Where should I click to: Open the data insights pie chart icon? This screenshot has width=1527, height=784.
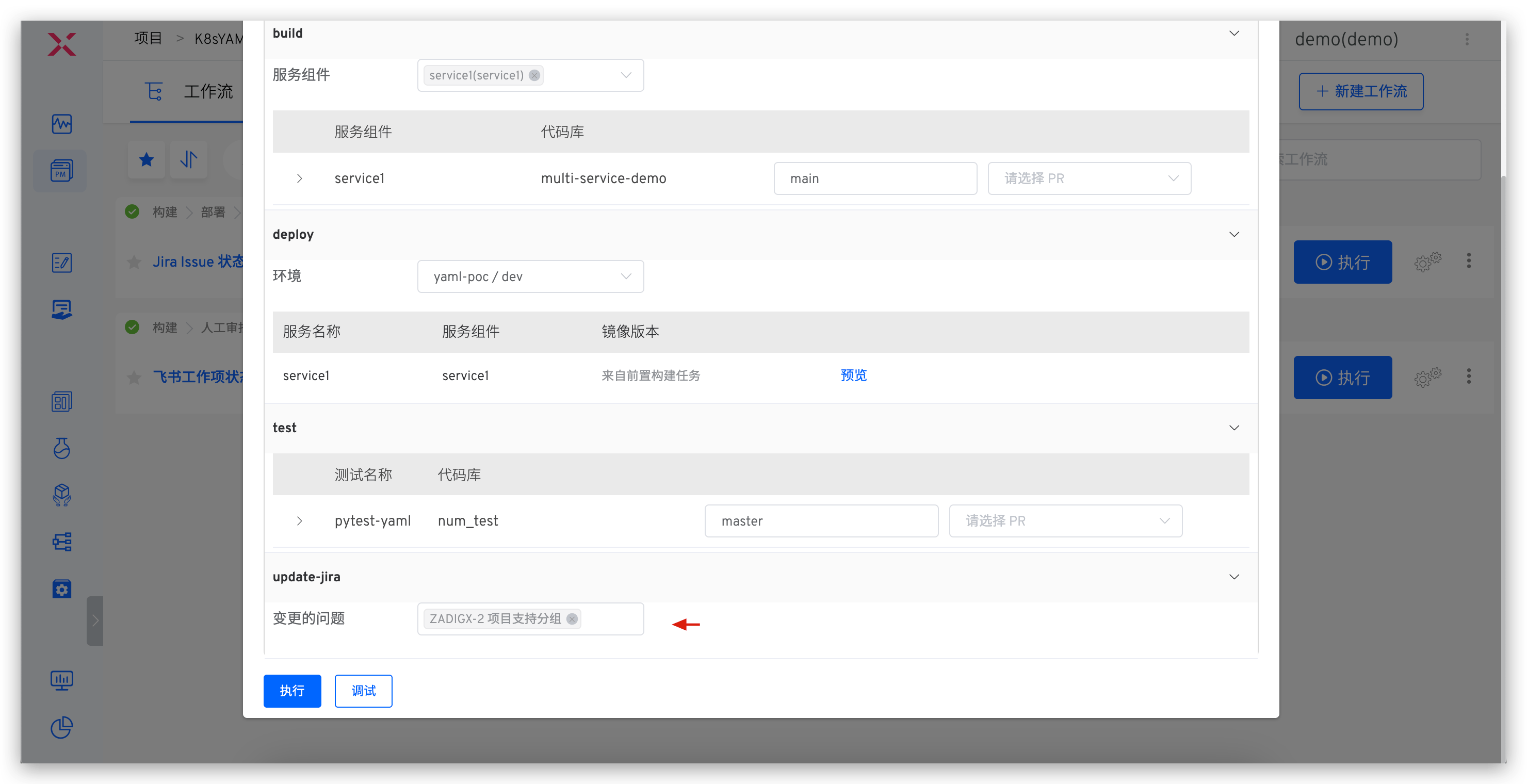coord(61,728)
